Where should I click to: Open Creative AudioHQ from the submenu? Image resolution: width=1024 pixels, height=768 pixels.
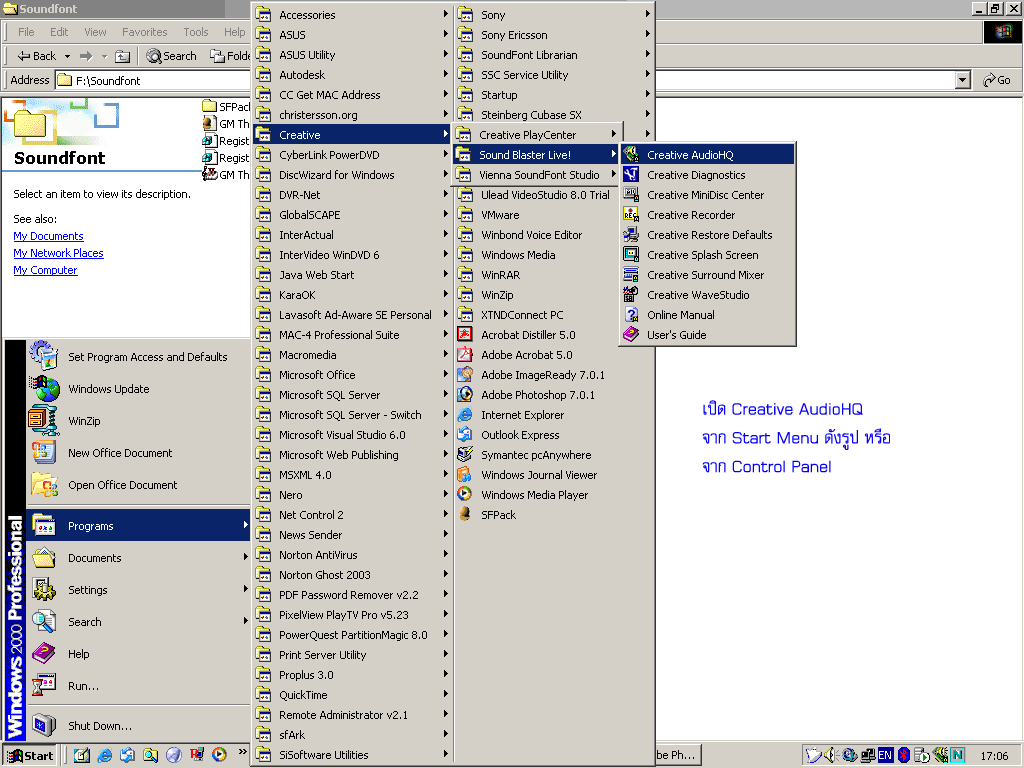(x=707, y=155)
